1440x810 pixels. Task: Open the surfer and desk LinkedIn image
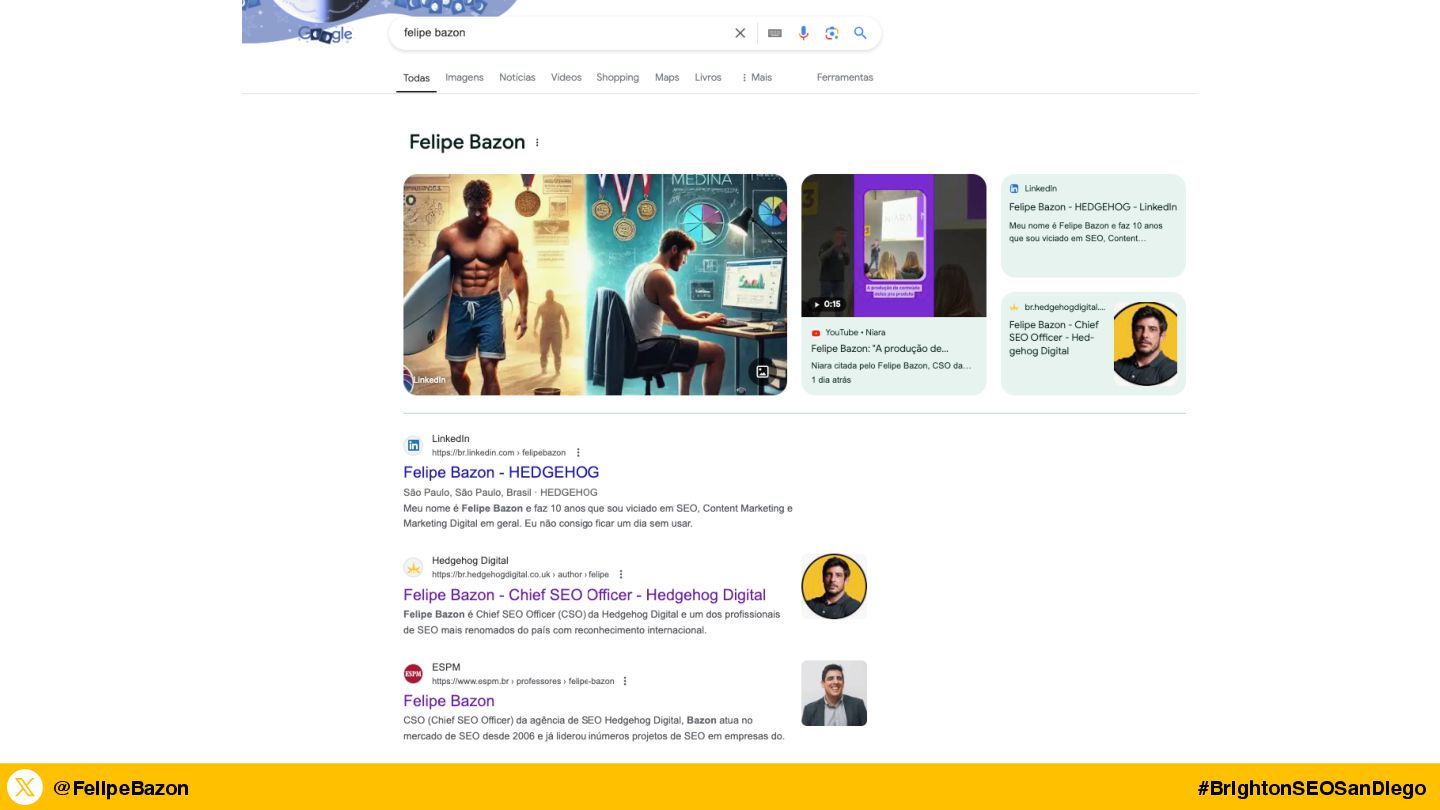[595, 285]
